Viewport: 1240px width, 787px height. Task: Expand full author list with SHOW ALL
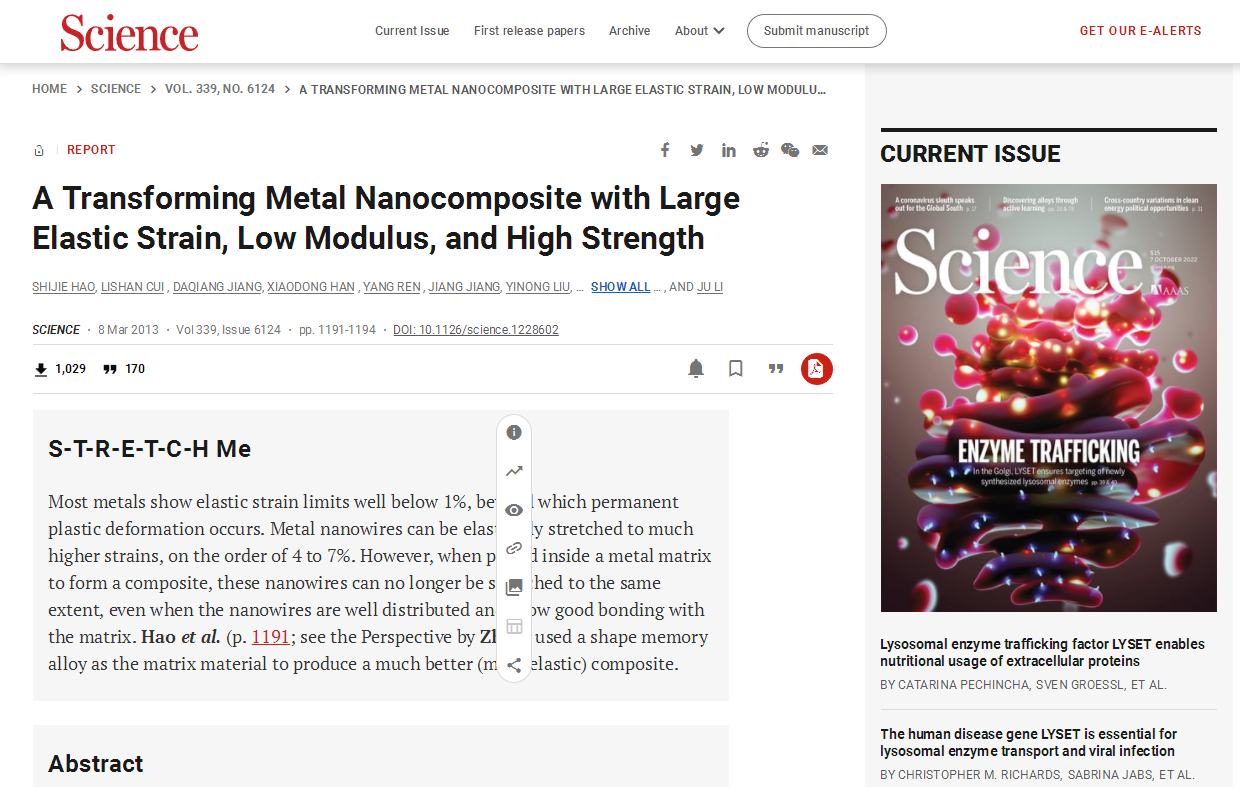click(x=620, y=287)
